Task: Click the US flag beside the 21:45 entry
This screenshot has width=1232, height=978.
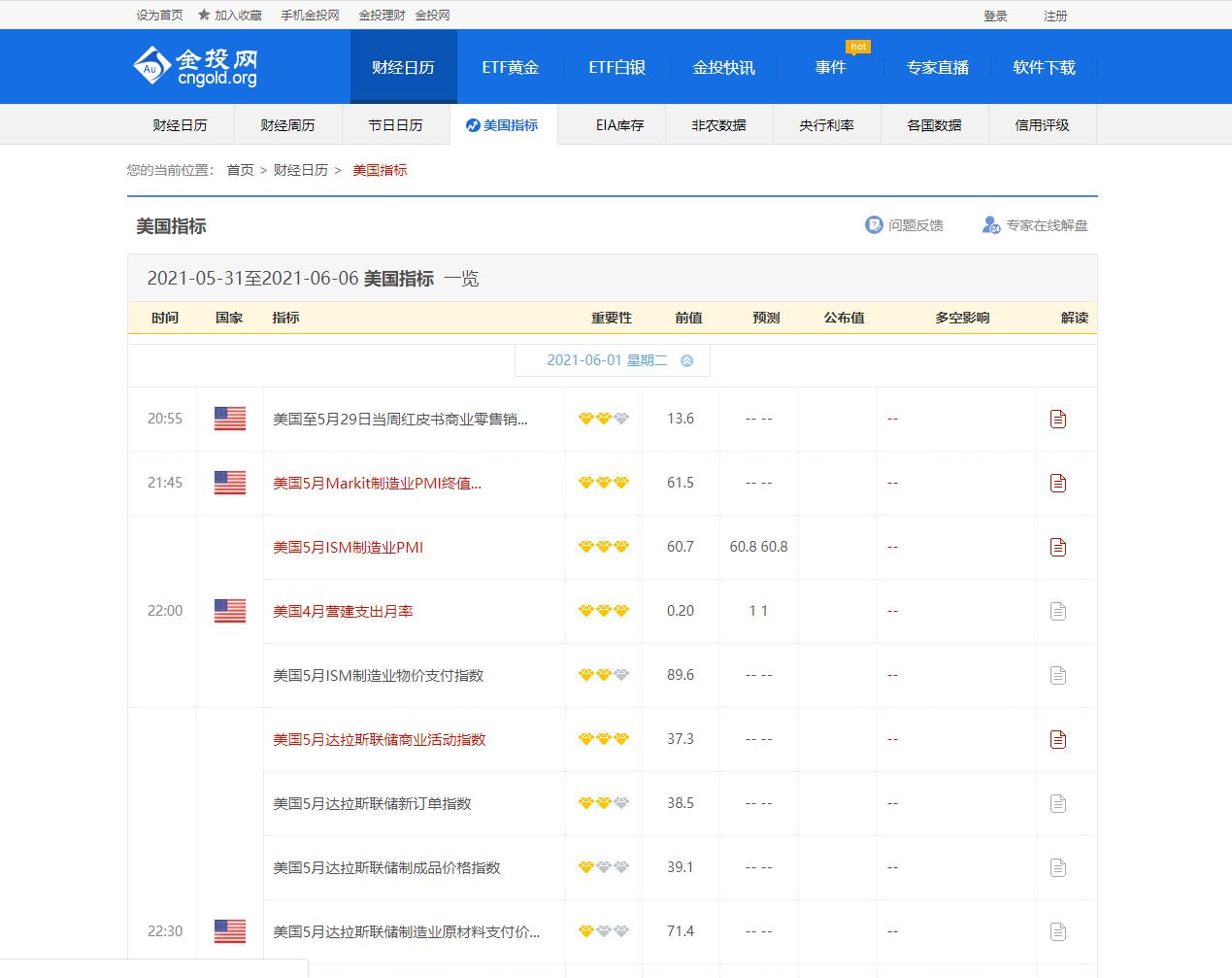Action: coord(229,483)
